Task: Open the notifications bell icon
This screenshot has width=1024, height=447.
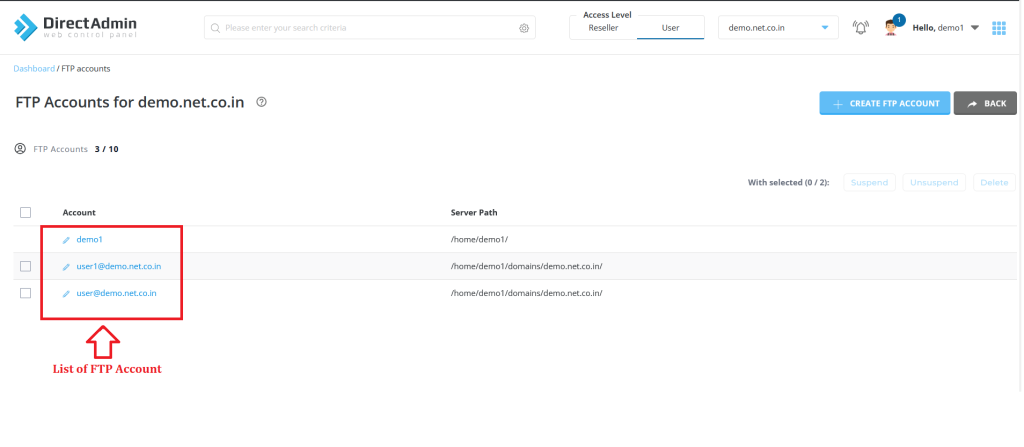Action: coord(861,27)
